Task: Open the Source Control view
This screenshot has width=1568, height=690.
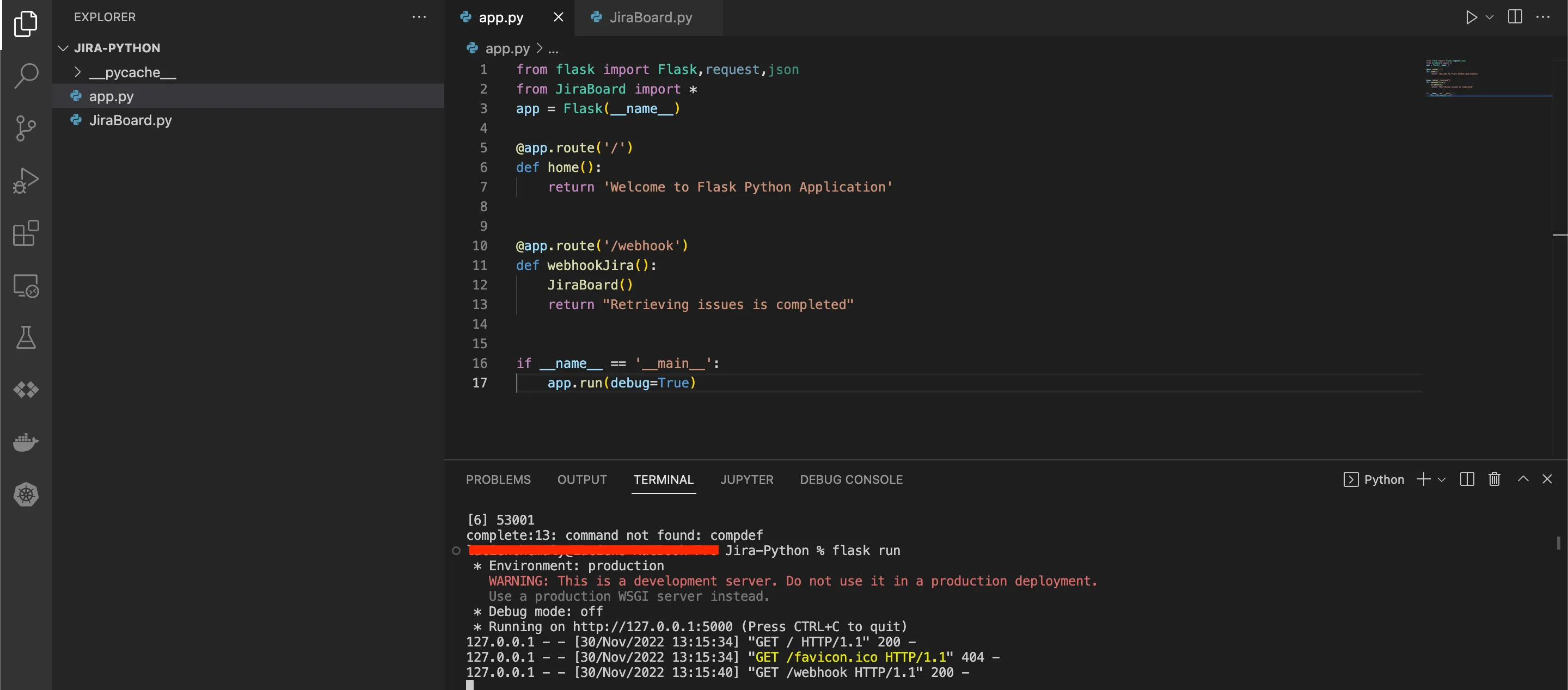Action: click(26, 128)
